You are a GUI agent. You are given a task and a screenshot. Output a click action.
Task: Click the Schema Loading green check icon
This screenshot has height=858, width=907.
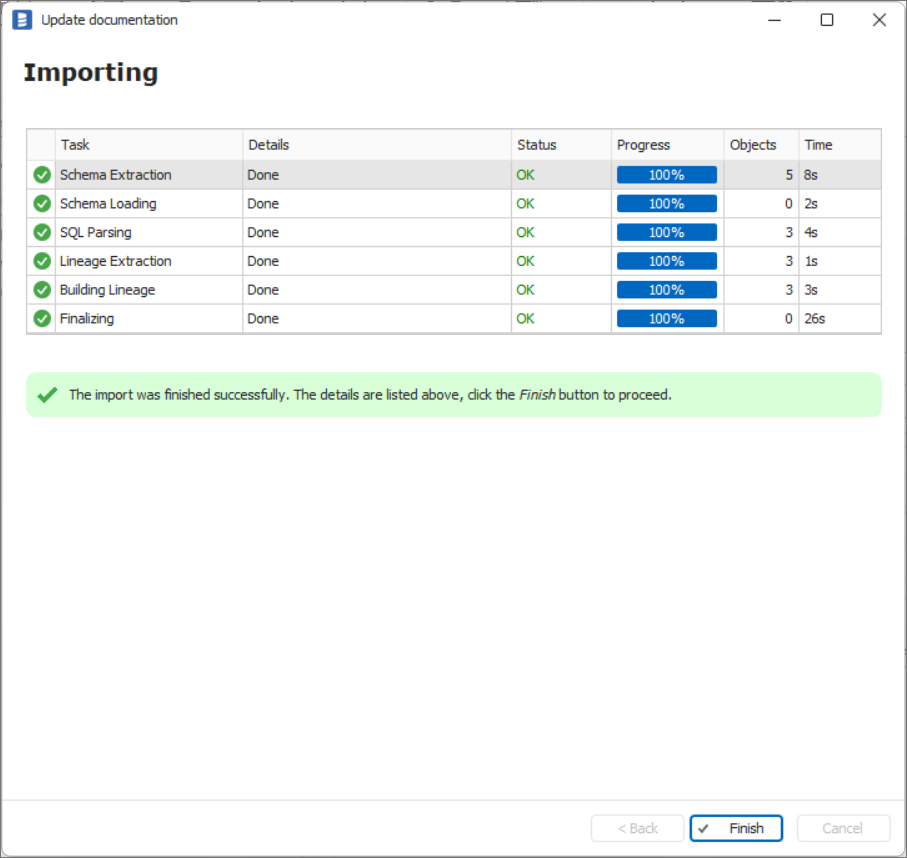click(x=42, y=204)
